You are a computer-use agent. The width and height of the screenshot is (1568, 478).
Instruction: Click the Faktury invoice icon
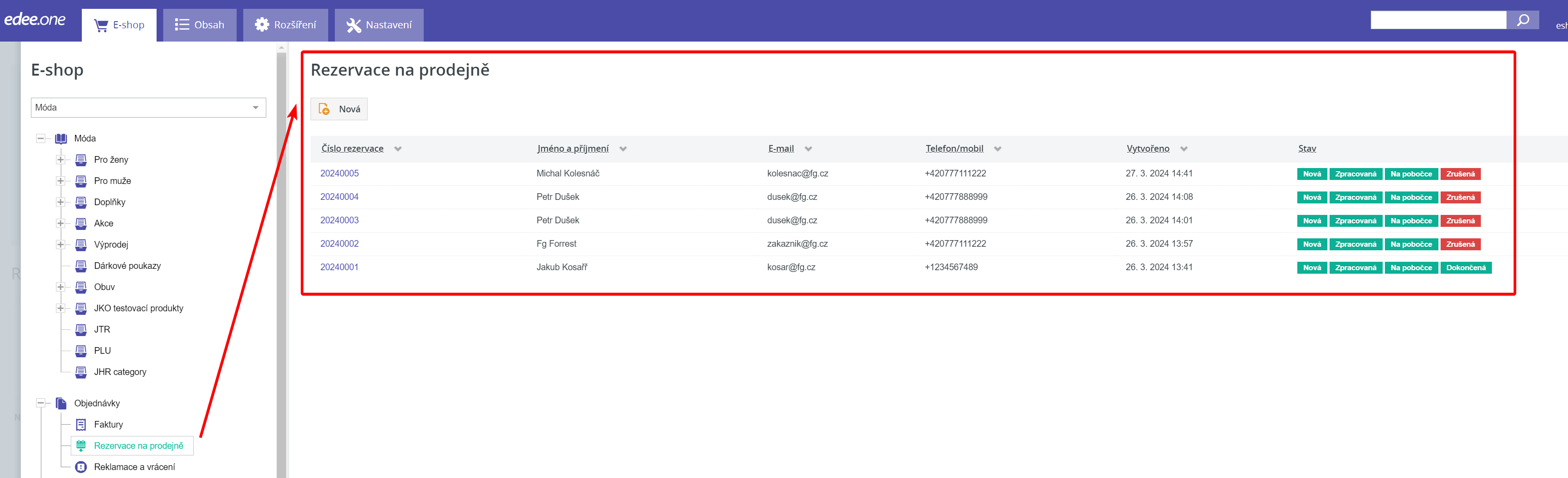click(x=81, y=424)
